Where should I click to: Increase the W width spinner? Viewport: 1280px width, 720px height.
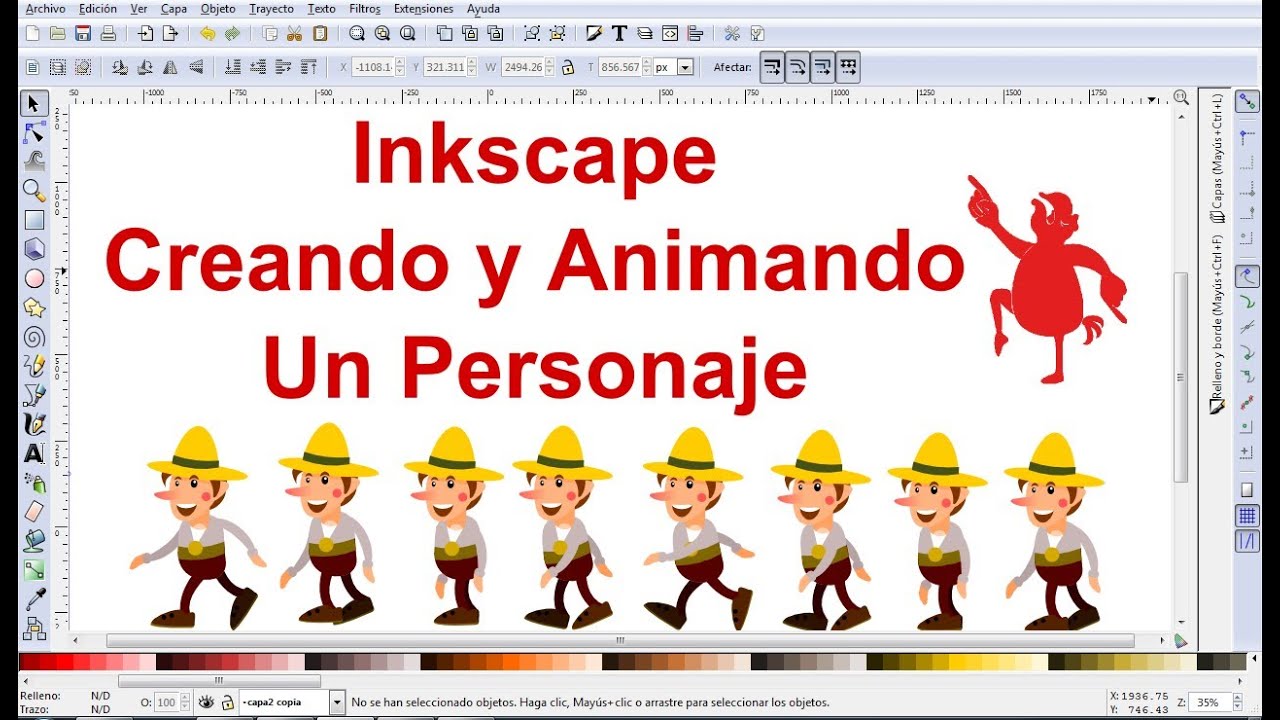click(549, 63)
